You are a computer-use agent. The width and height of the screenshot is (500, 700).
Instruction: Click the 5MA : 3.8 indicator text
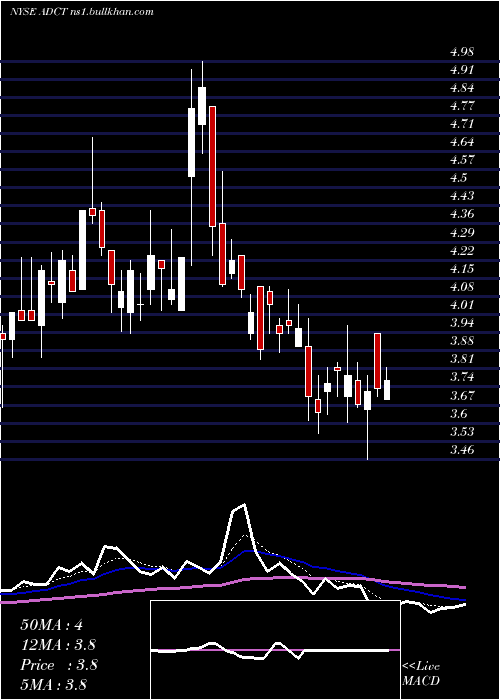click(x=53, y=684)
